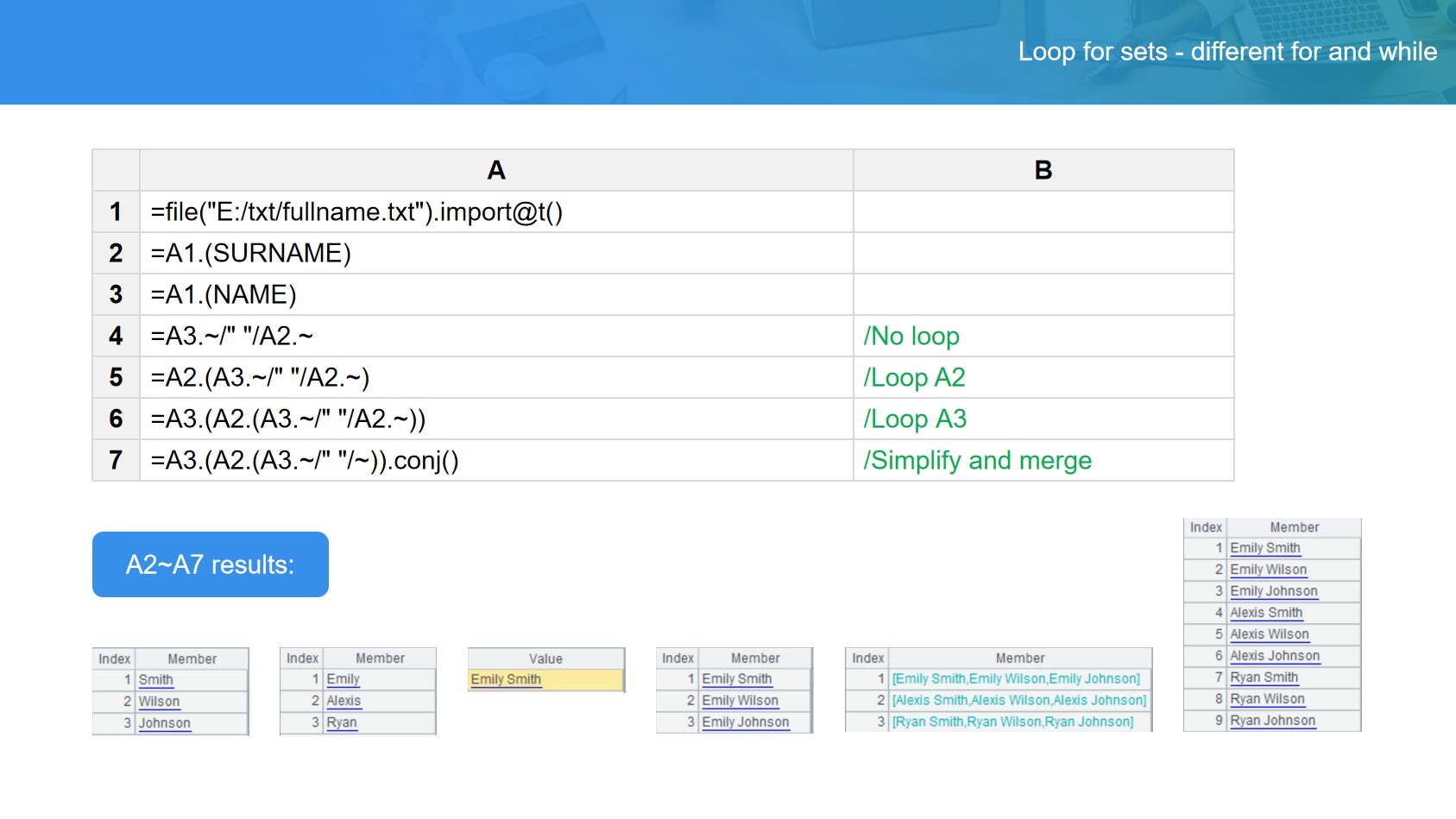Click the "/Loop A3" comment cell
This screenshot has height=819, width=1456.
[915, 419]
